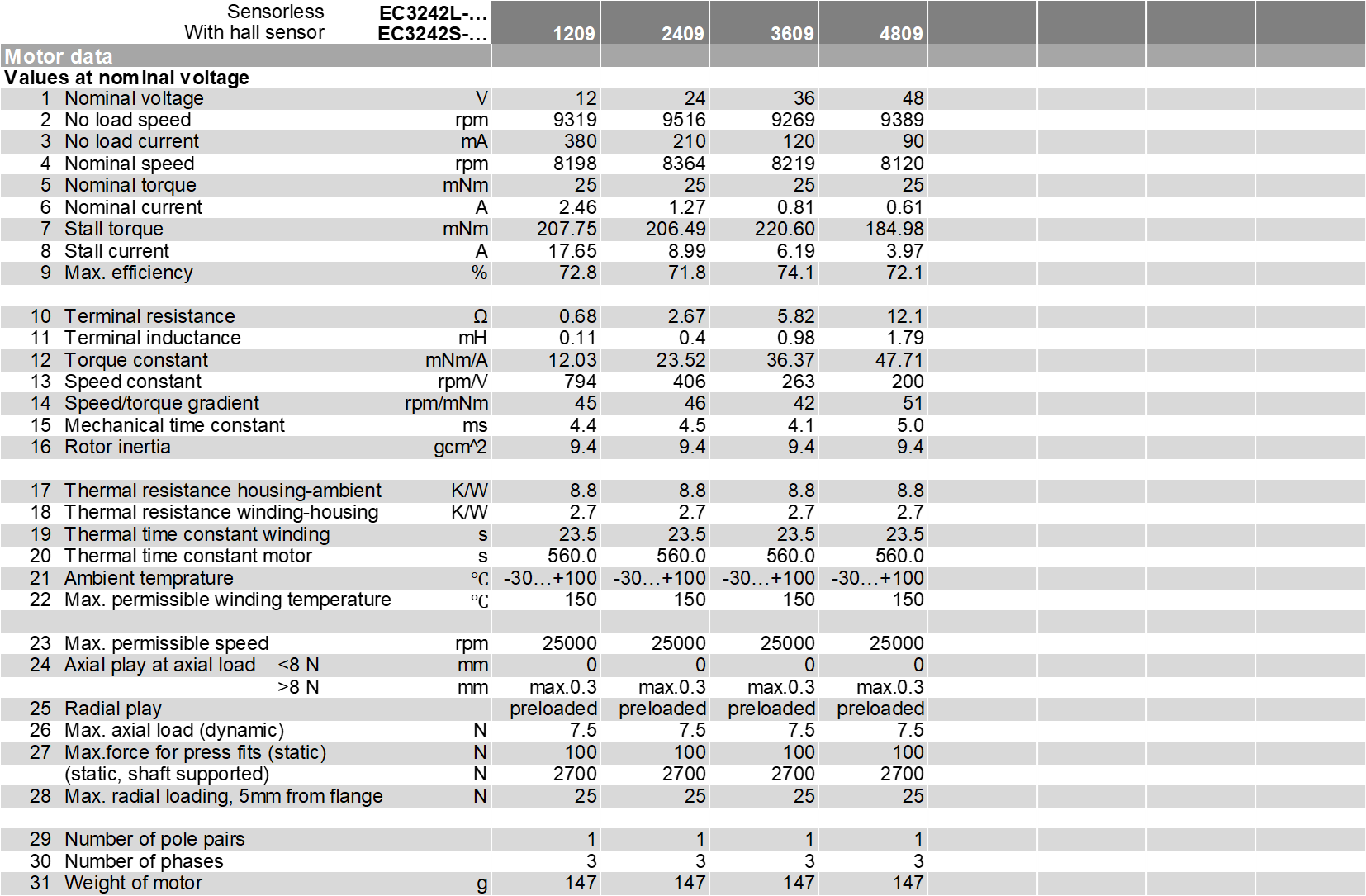This screenshot has width=1366, height=896.
Task: Select the Torque constant row label
Action: pos(136,360)
